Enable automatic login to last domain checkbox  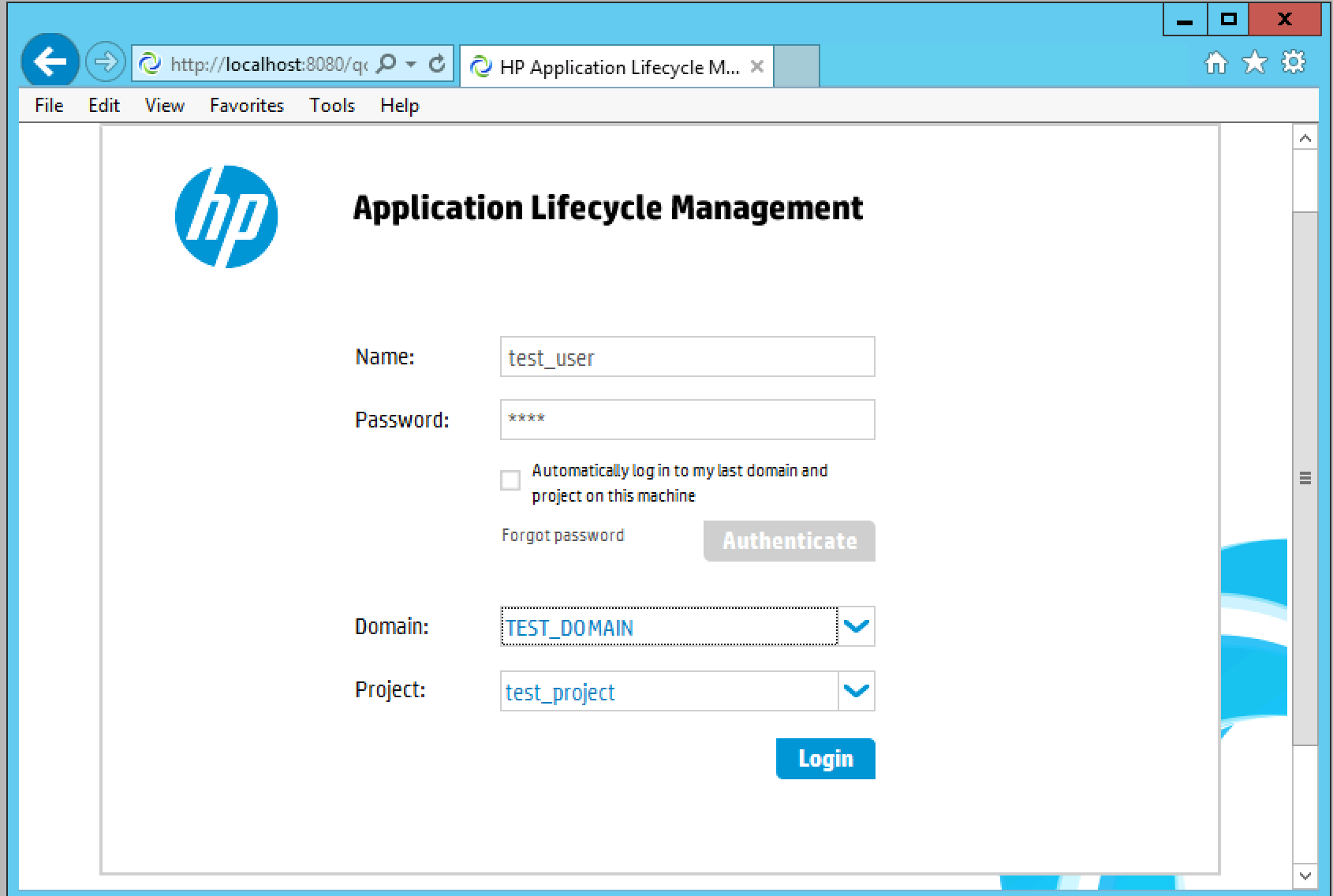pos(510,480)
